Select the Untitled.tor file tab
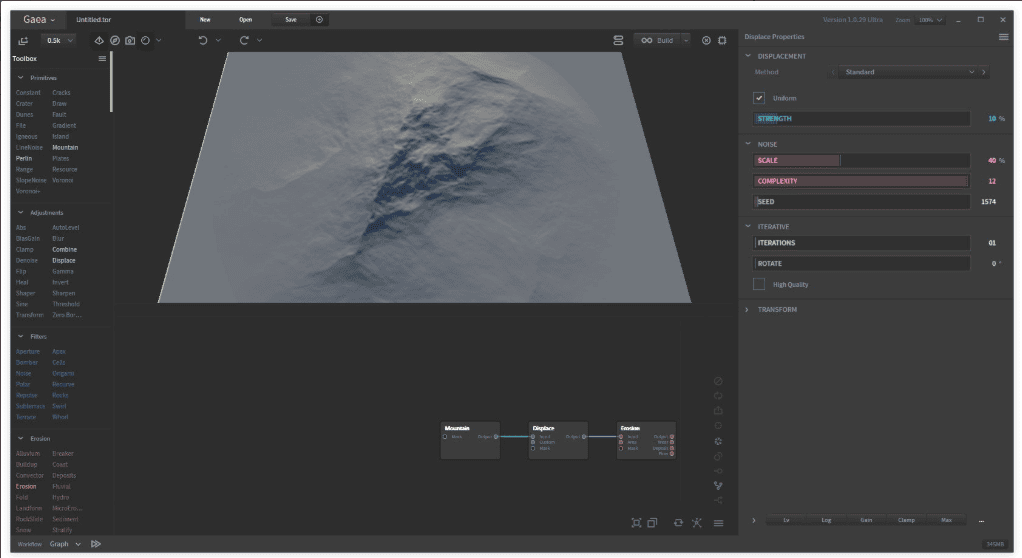This screenshot has height=558, width=1022. coord(93,20)
